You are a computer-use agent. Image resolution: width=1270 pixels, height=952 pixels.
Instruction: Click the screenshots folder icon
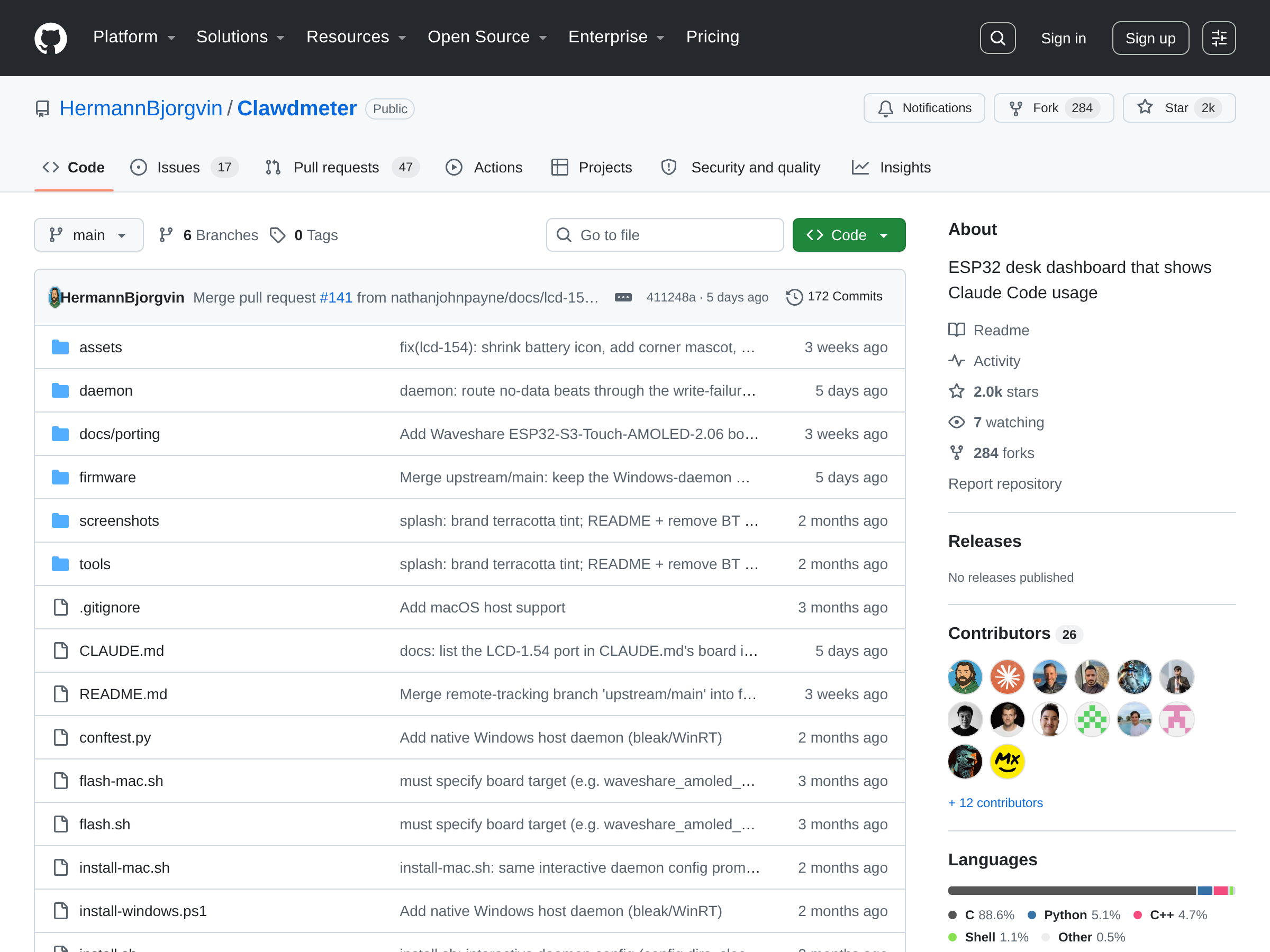click(60, 520)
